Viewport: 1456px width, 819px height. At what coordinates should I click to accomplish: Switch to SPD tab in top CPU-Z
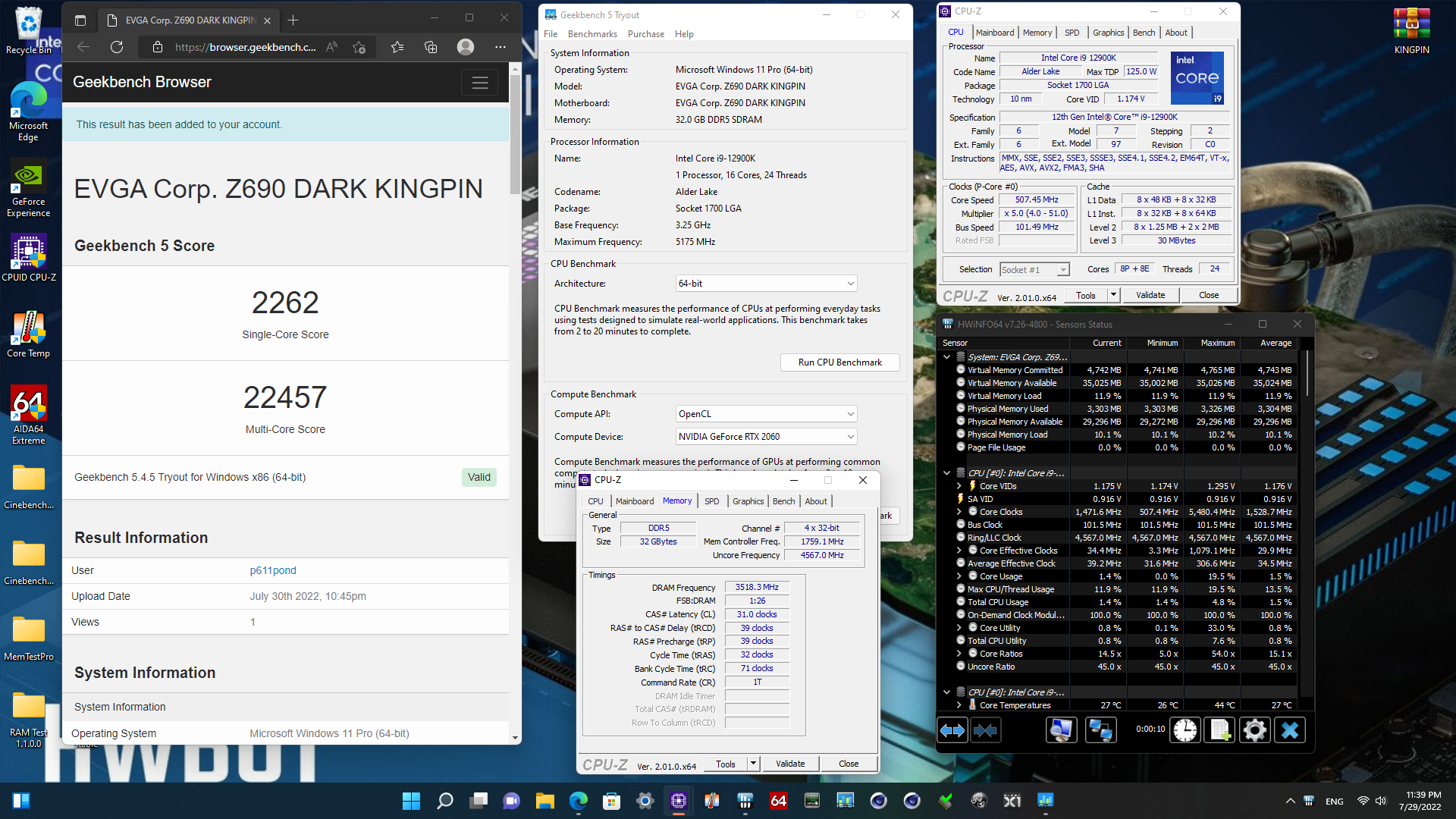pyautogui.click(x=1072, y=33)
